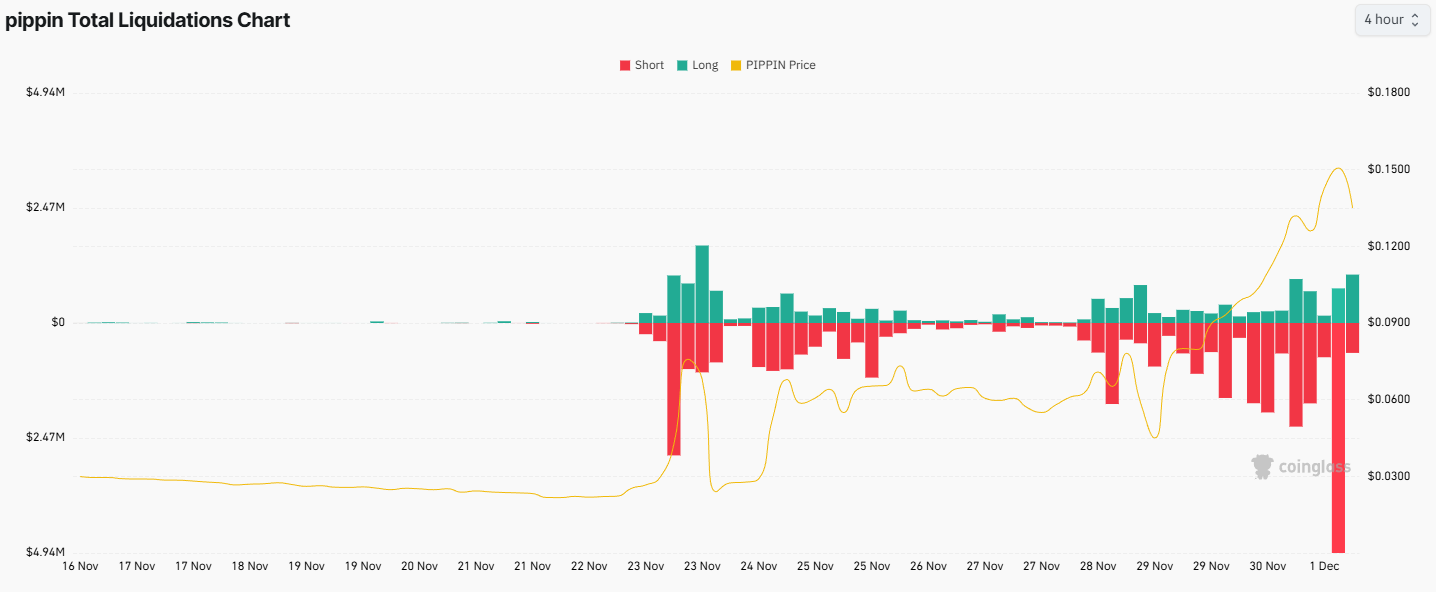Select the tallest green long-liquidation bar near 23 Nov
Viewport: 1436px width, 592px height.
coord(700,280)
